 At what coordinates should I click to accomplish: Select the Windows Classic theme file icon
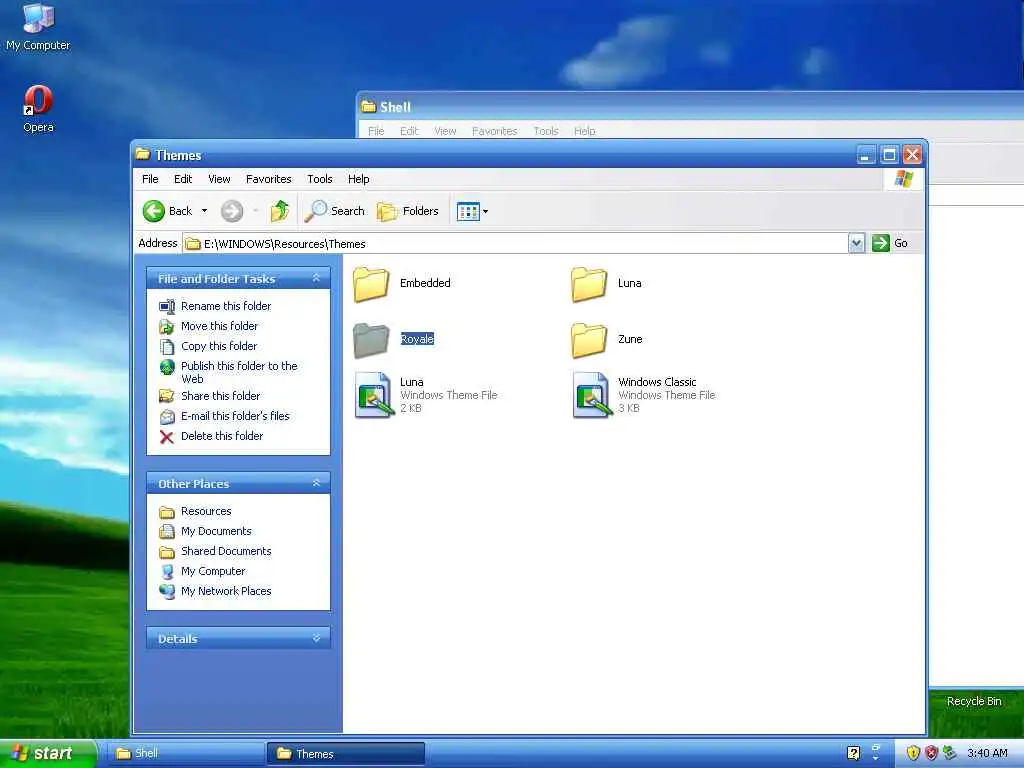(591, 394)
